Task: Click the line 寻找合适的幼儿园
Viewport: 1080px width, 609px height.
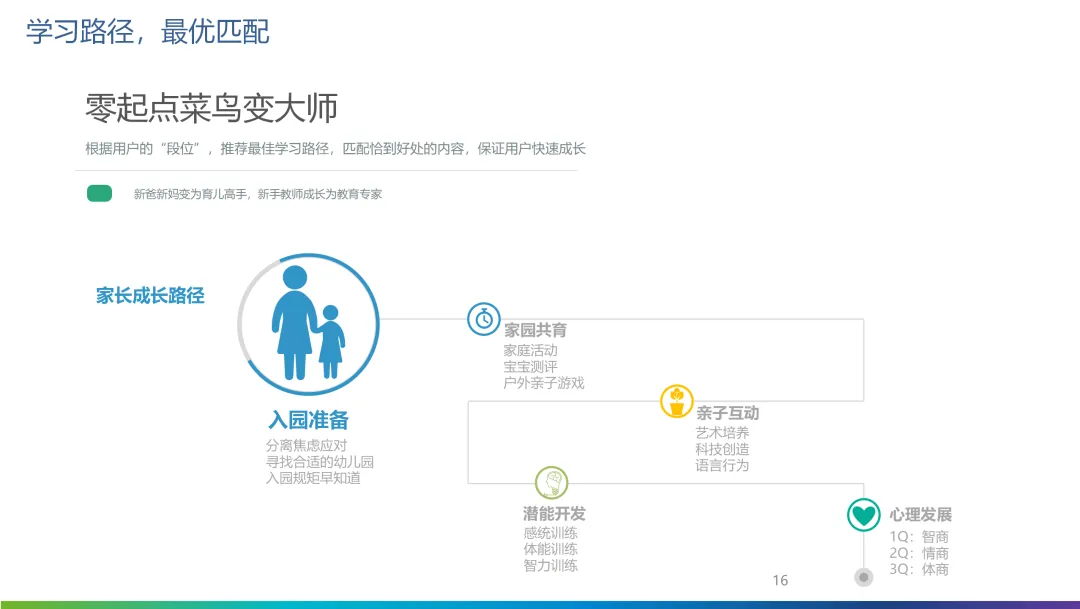Action: (320, 462)
